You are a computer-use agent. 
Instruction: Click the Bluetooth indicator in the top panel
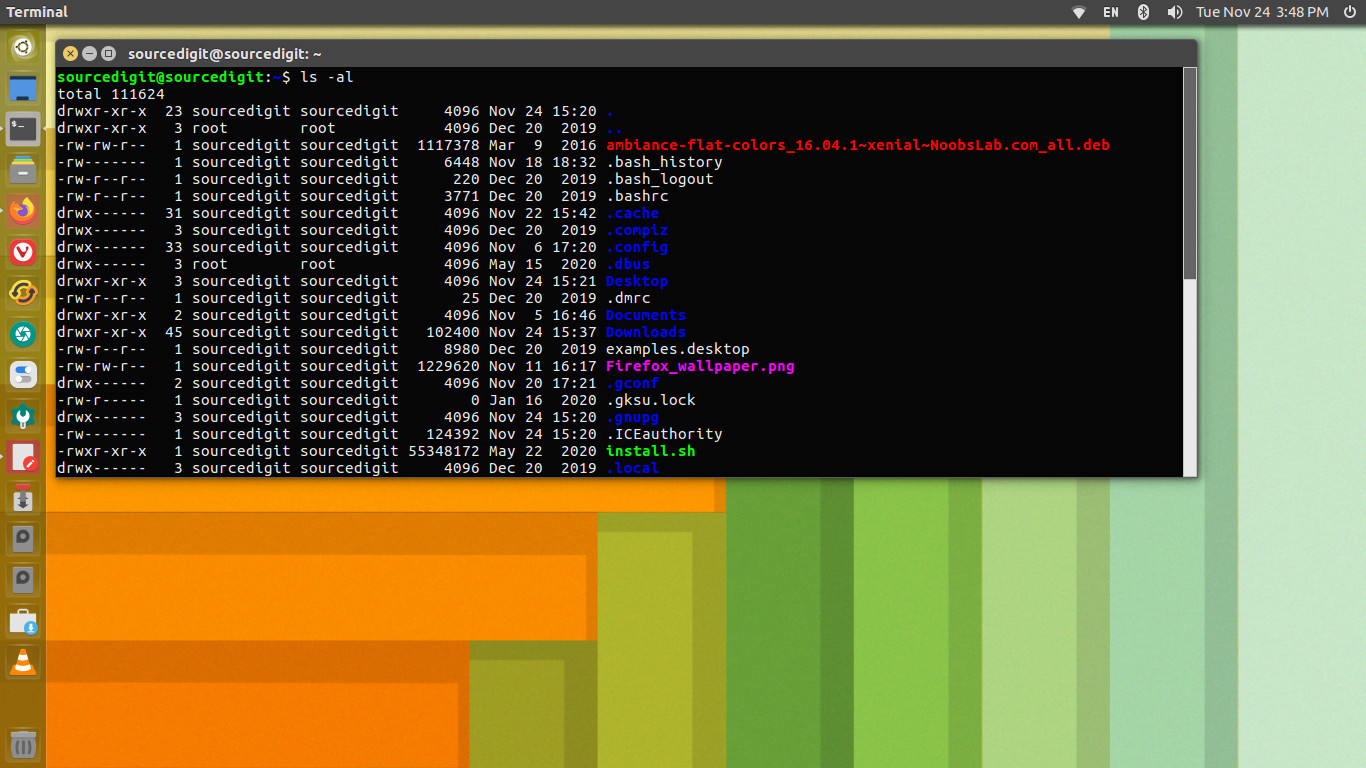(1142, 12)
